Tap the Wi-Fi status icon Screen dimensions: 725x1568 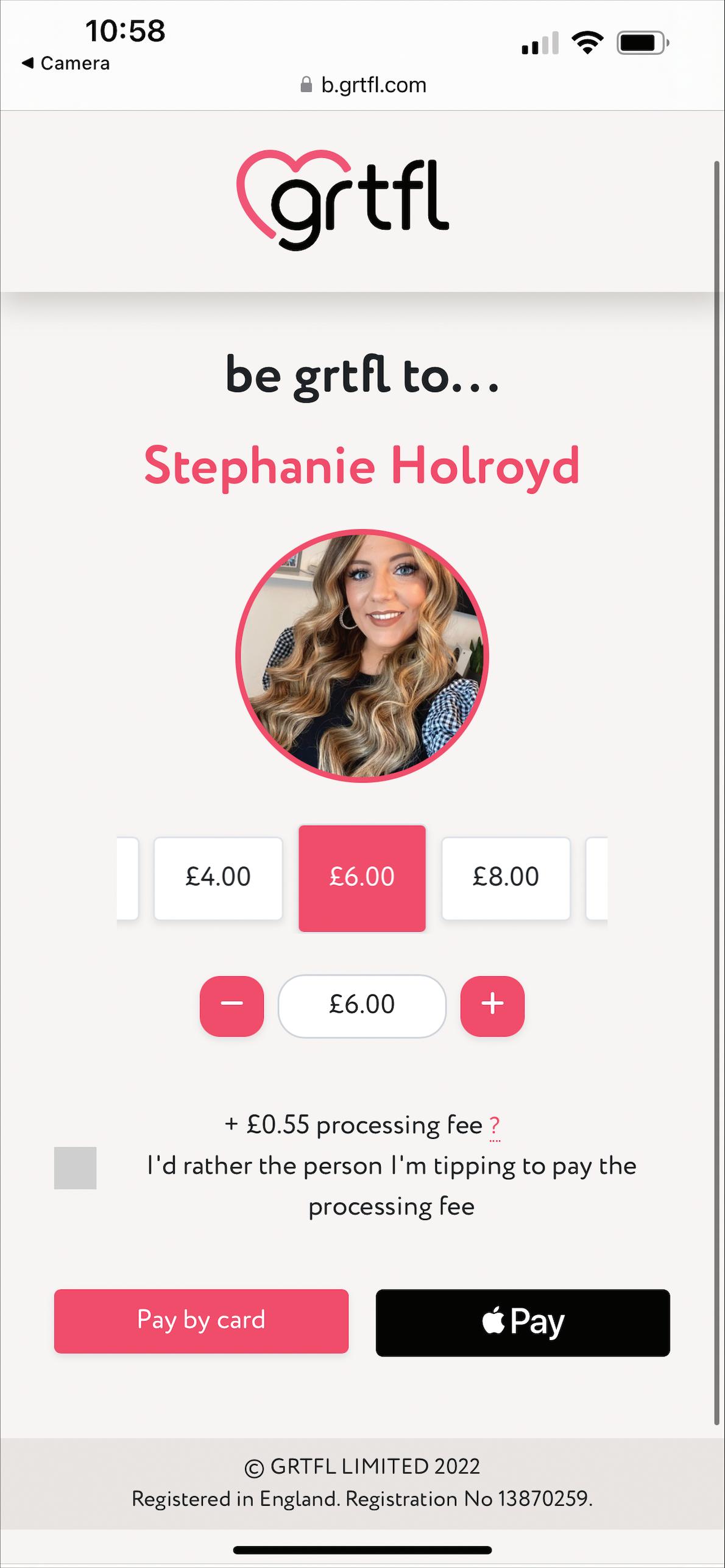click(587, 43)
